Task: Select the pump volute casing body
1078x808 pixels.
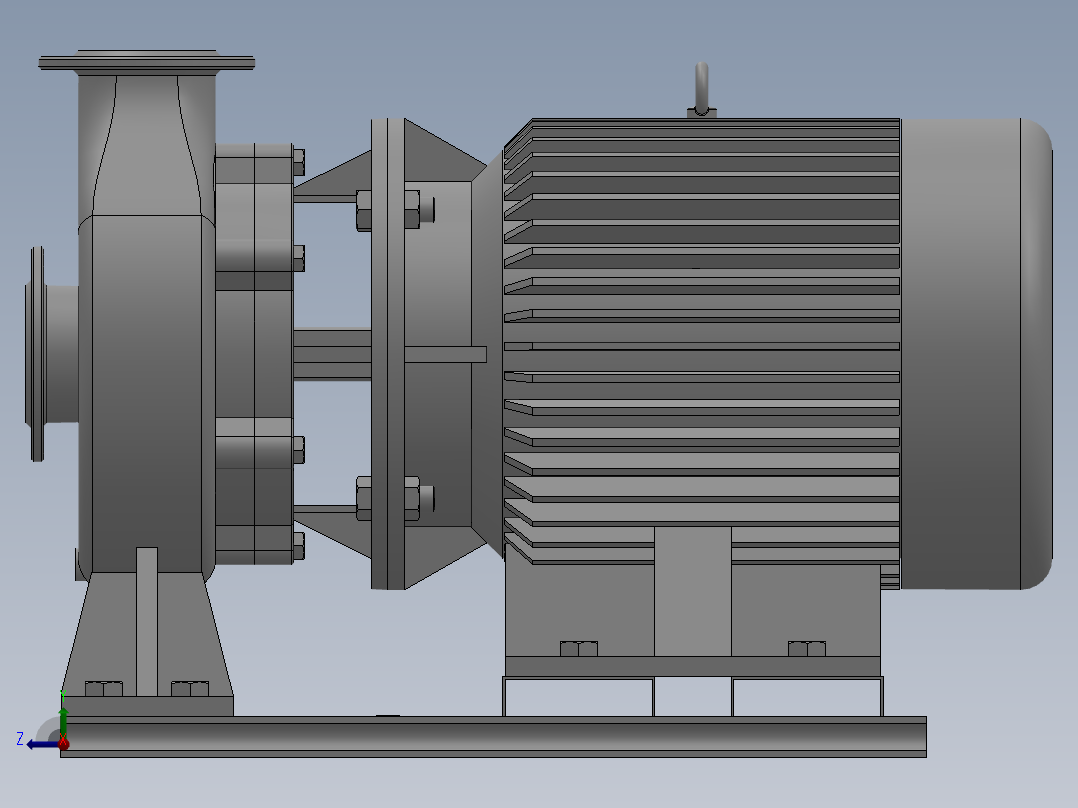Action: click(x=146, y=393)
